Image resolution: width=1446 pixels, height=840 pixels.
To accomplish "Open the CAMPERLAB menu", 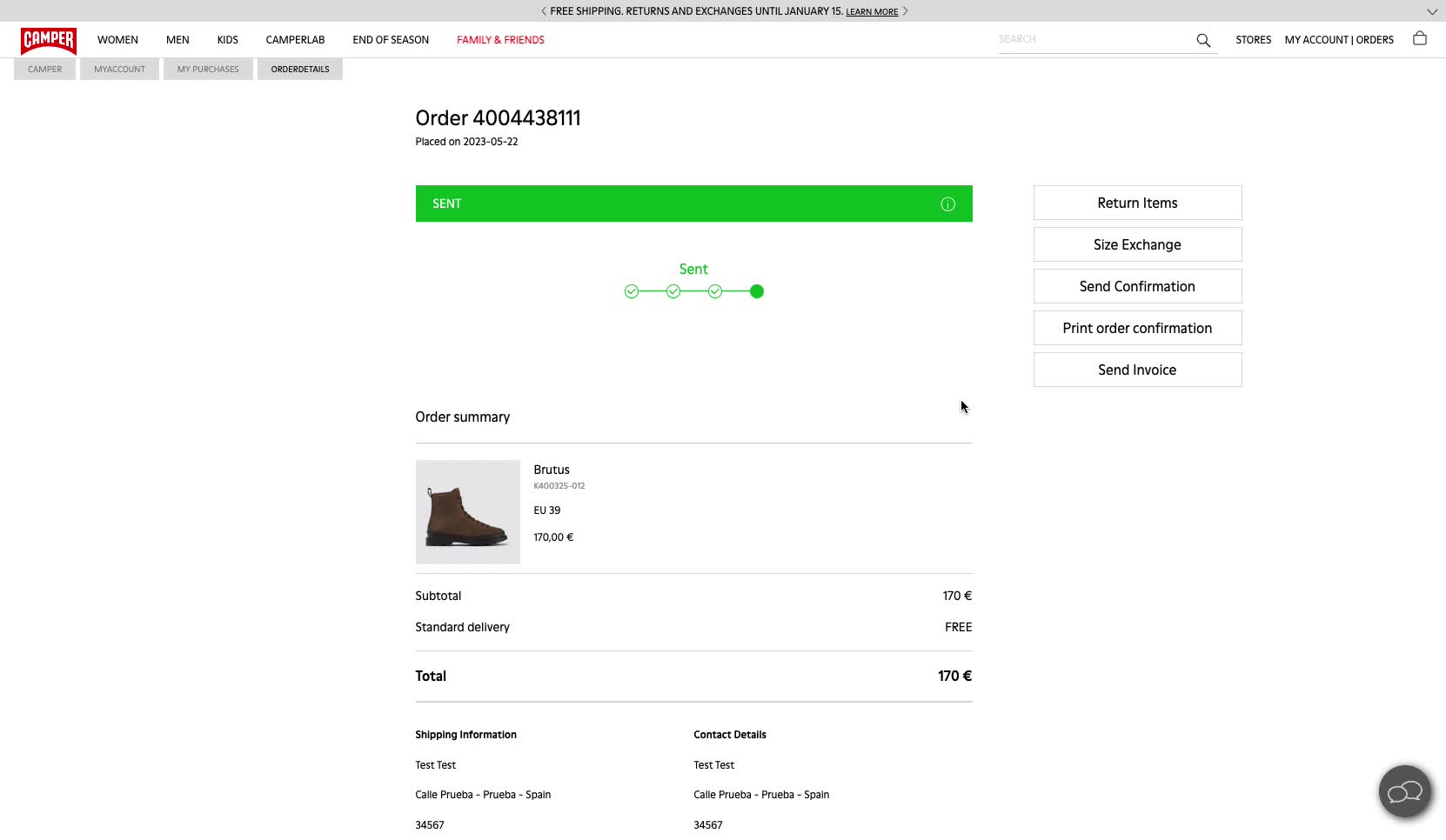I will coord(295,40).
